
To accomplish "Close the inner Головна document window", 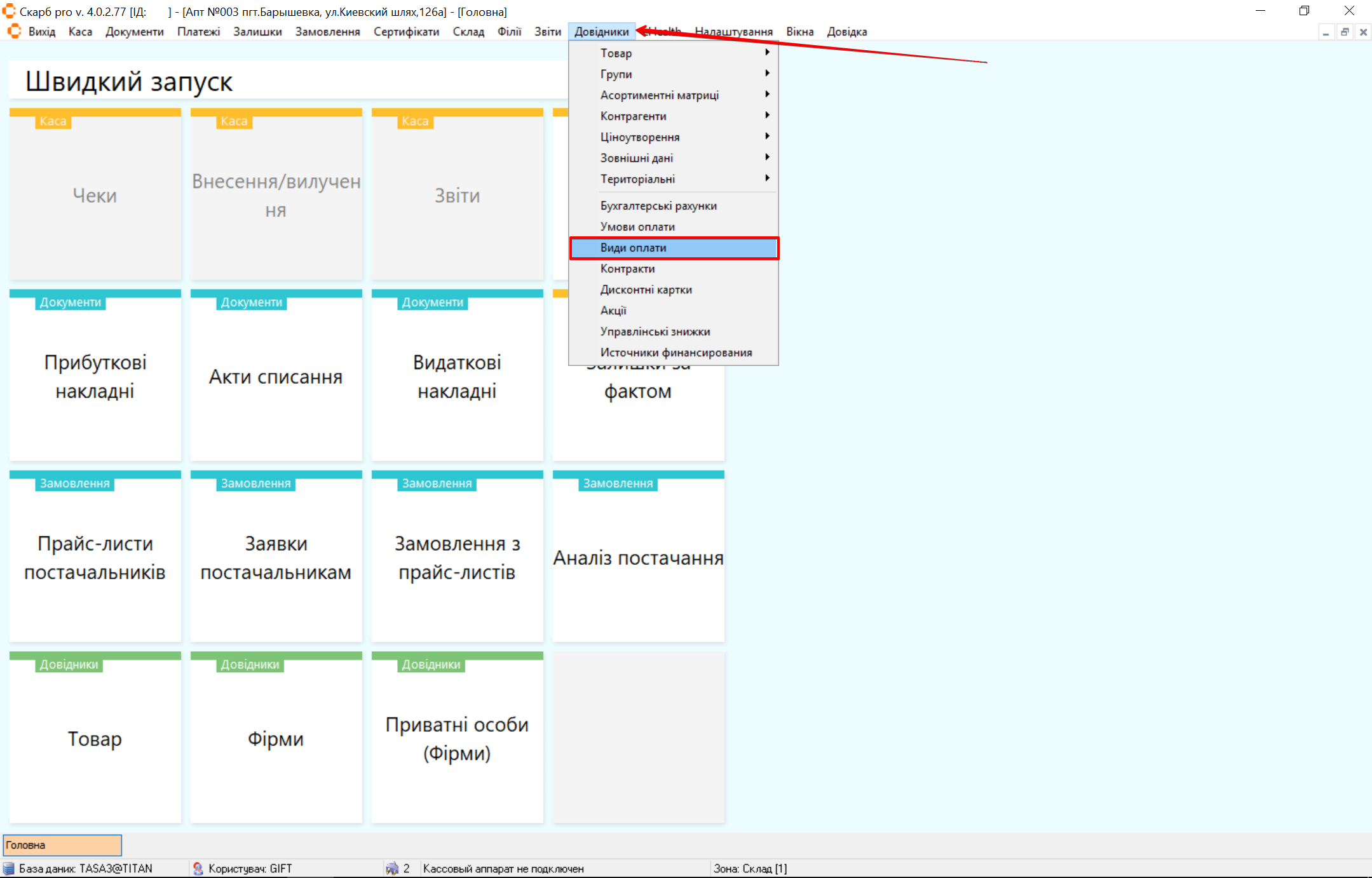I will [1363, 32].
